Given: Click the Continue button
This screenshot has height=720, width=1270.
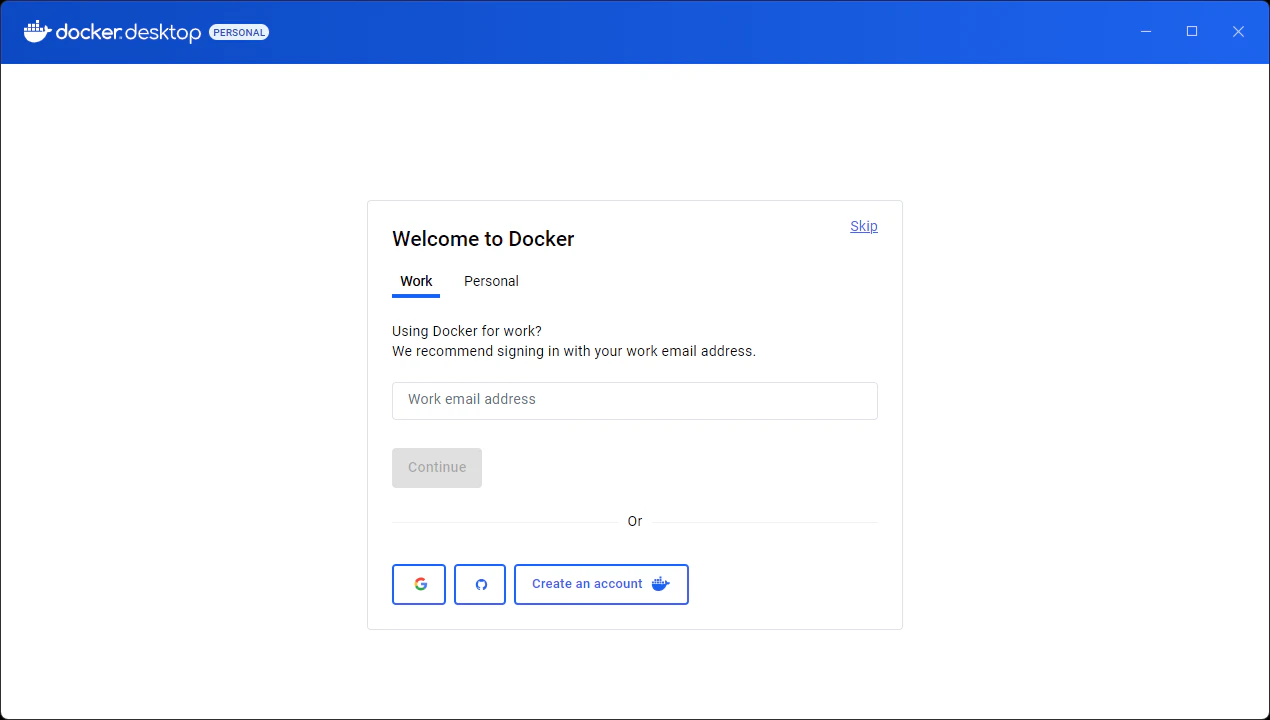Looking at the screenshot, I should click(x=437, y=468).
